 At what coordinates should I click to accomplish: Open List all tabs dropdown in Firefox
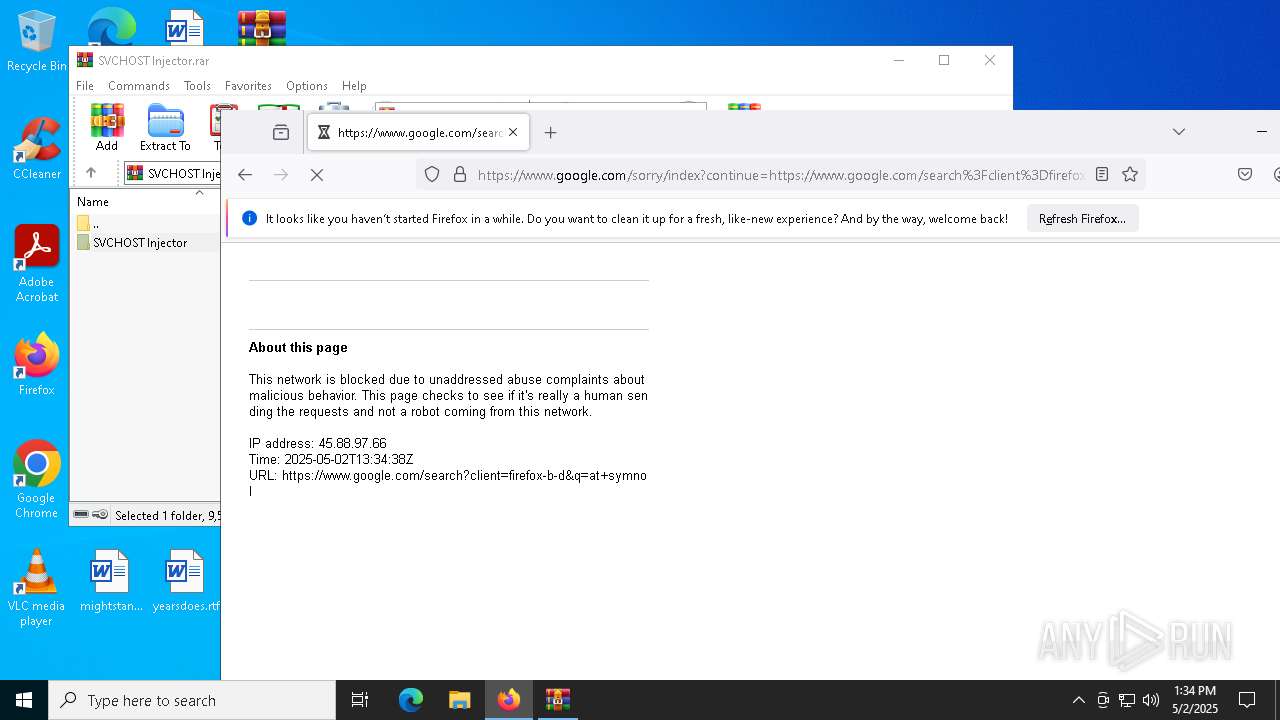pos(1179,132)
